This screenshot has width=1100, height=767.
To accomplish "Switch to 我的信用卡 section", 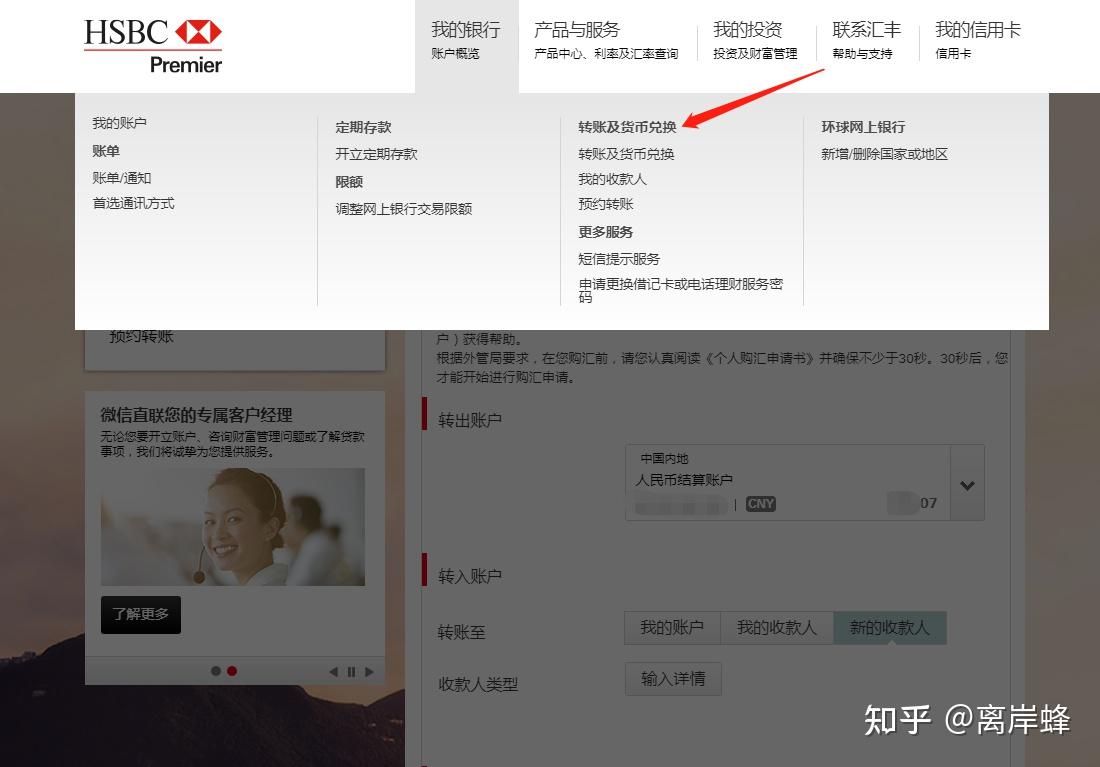I will coord(976,30).
